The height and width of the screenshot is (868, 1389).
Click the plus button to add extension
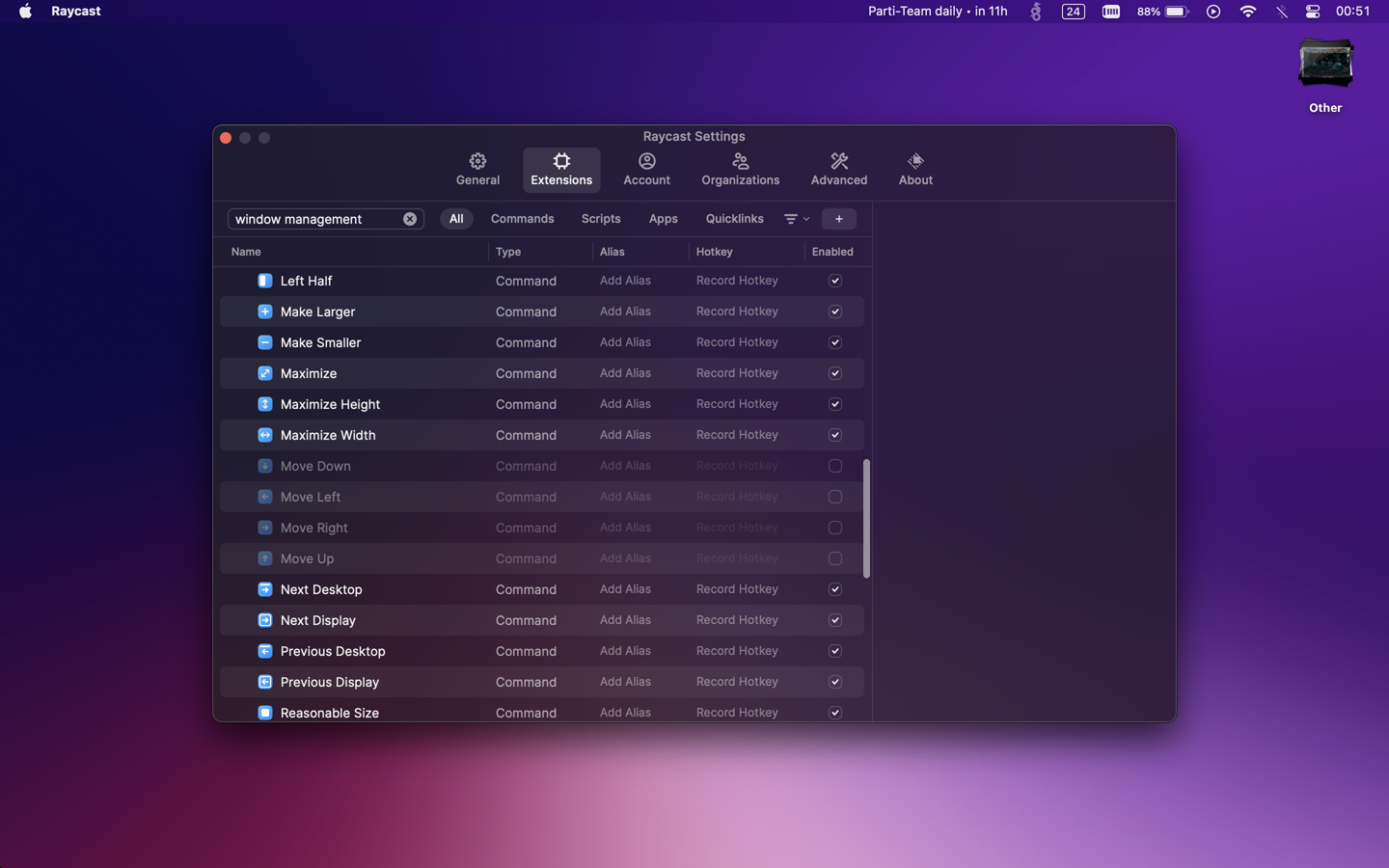(x=838, y=219)
